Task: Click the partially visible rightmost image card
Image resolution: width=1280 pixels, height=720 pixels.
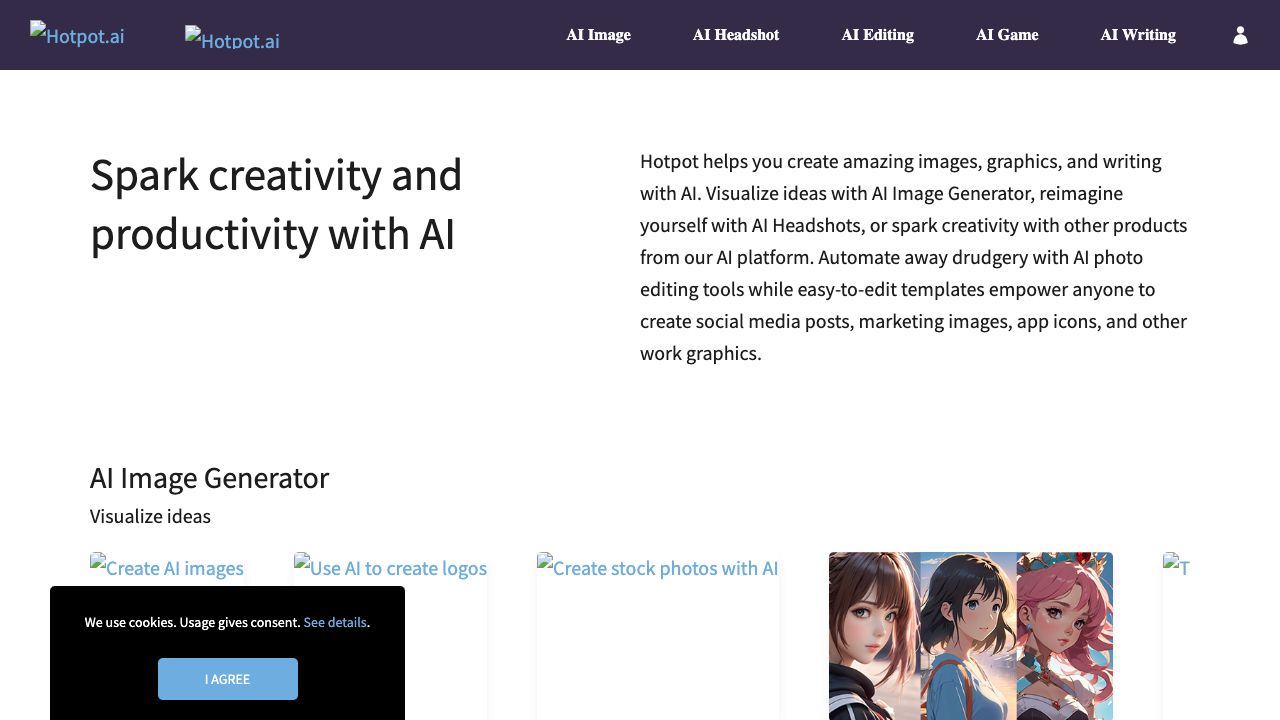Action: [1176, 568]
